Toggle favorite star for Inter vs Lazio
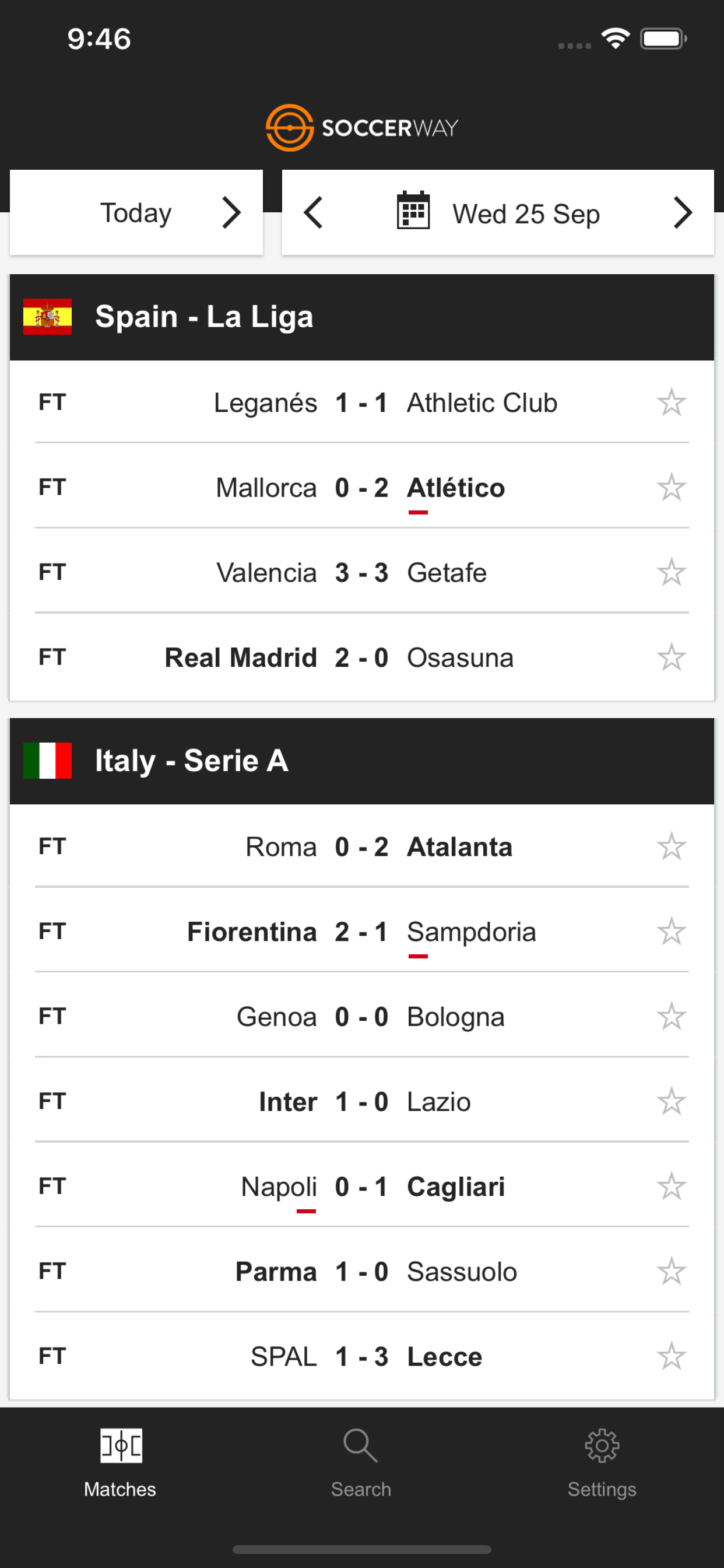724x1568 pixels. (671, 1101)
